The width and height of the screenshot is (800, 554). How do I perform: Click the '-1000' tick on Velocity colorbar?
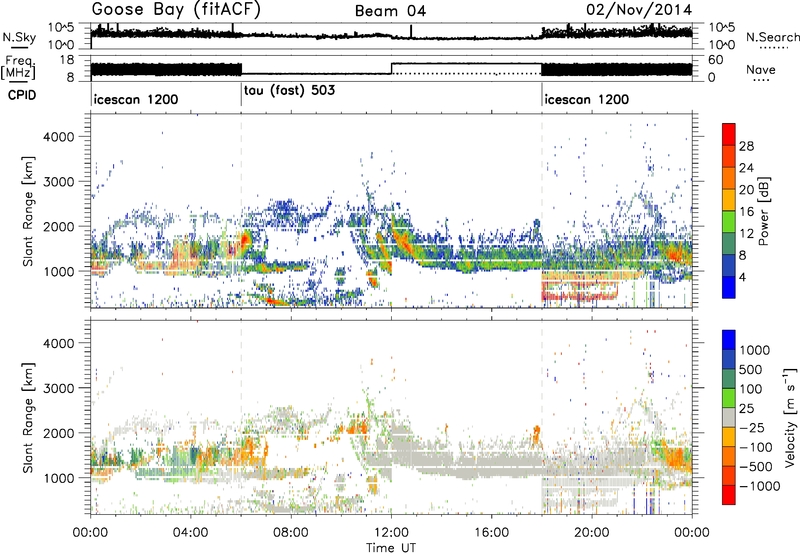[760, 486]
